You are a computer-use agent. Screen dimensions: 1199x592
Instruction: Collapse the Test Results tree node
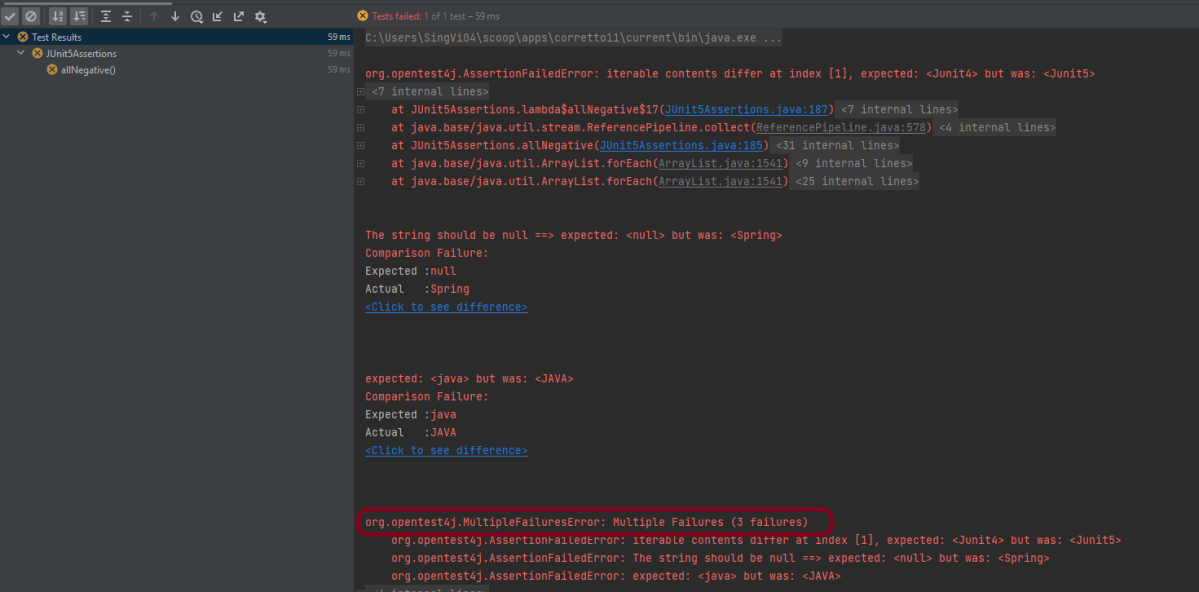(x=8, y=37)
